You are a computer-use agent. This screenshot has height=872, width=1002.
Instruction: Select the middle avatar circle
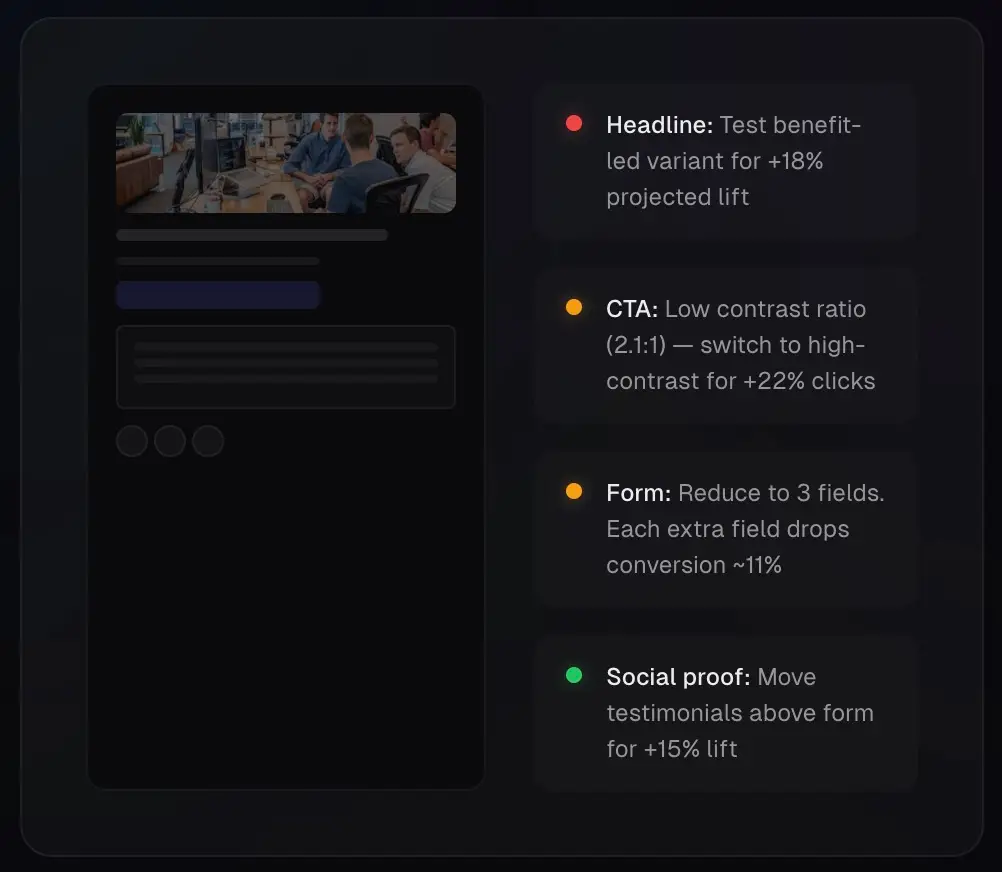(x=169, y=440)
